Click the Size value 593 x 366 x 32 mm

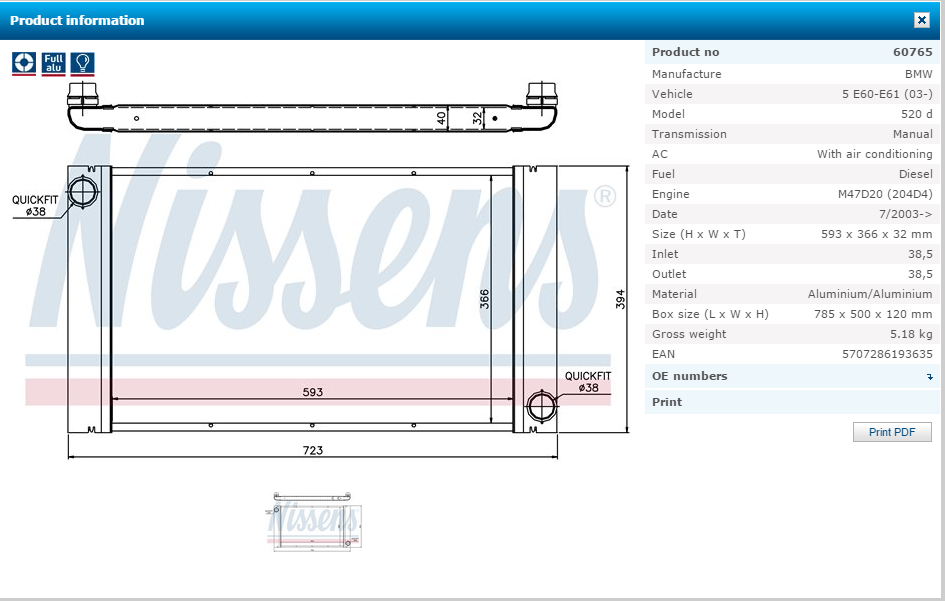[x=876, y=234]
